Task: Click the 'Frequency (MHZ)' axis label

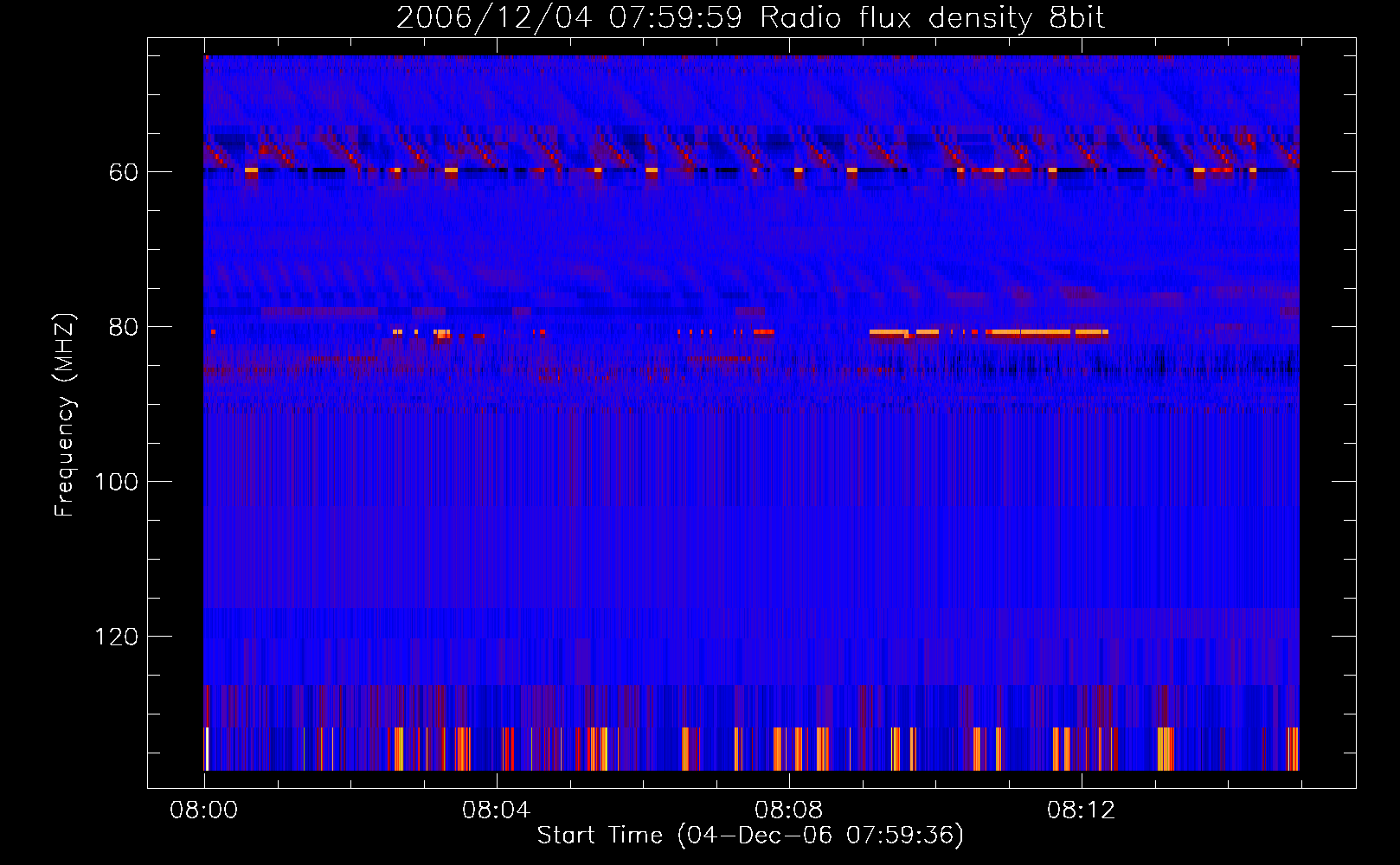Action: click(64, 414)
